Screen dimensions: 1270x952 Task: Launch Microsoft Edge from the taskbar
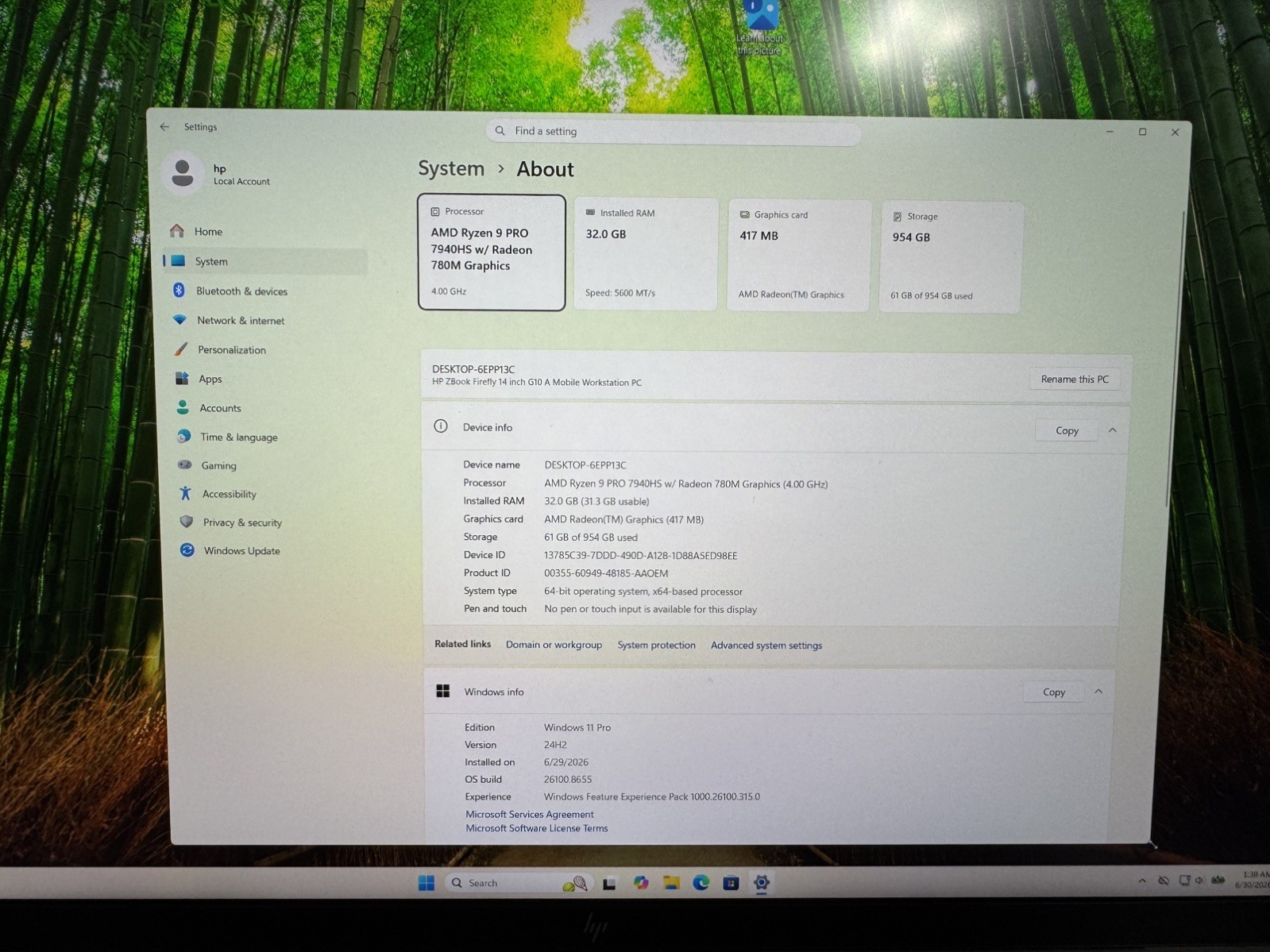pos(701,883)
